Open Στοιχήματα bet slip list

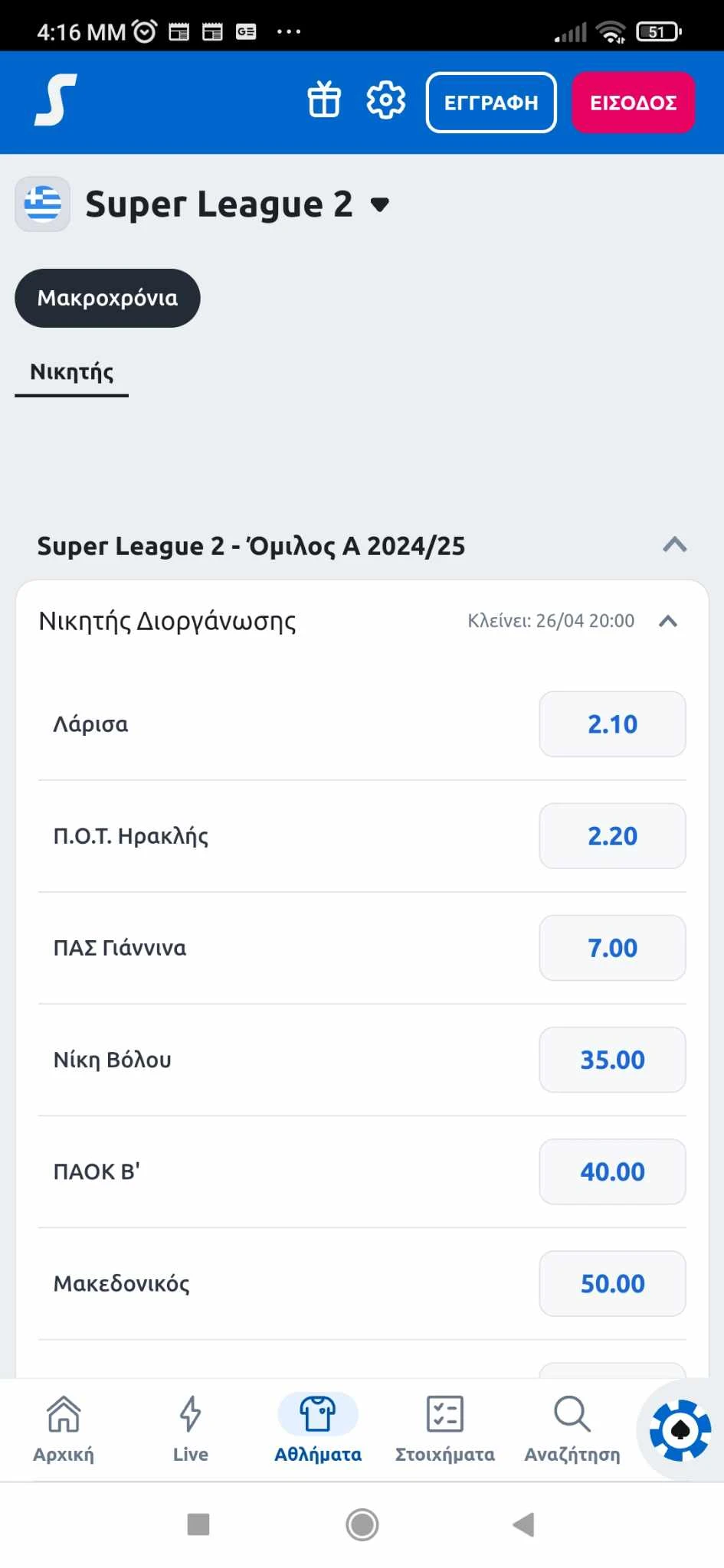click(x=445, y=1429)
